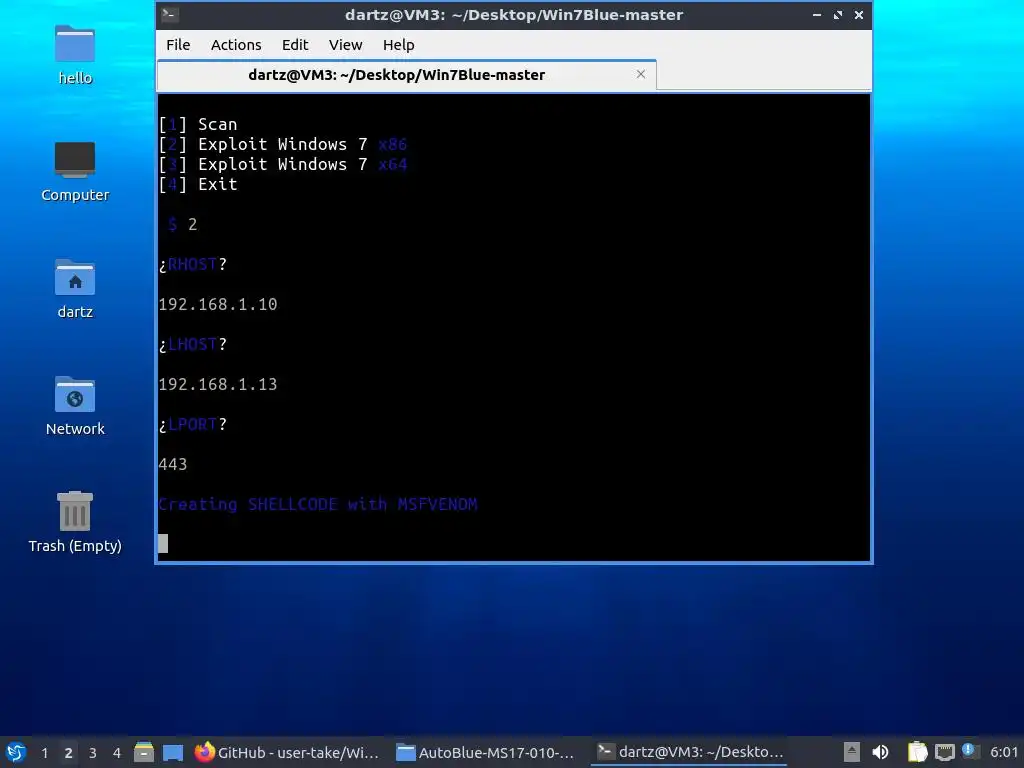Open the removable media eject tray icon
This screenshot has width=1024, height=768.
point(851,752)
